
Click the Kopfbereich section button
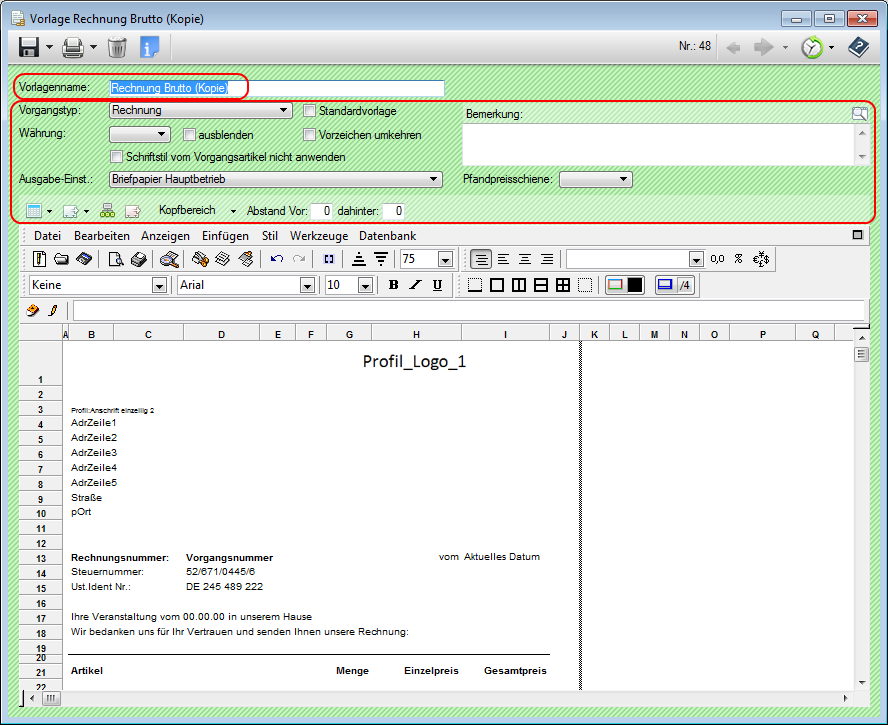tap(186, 211)
